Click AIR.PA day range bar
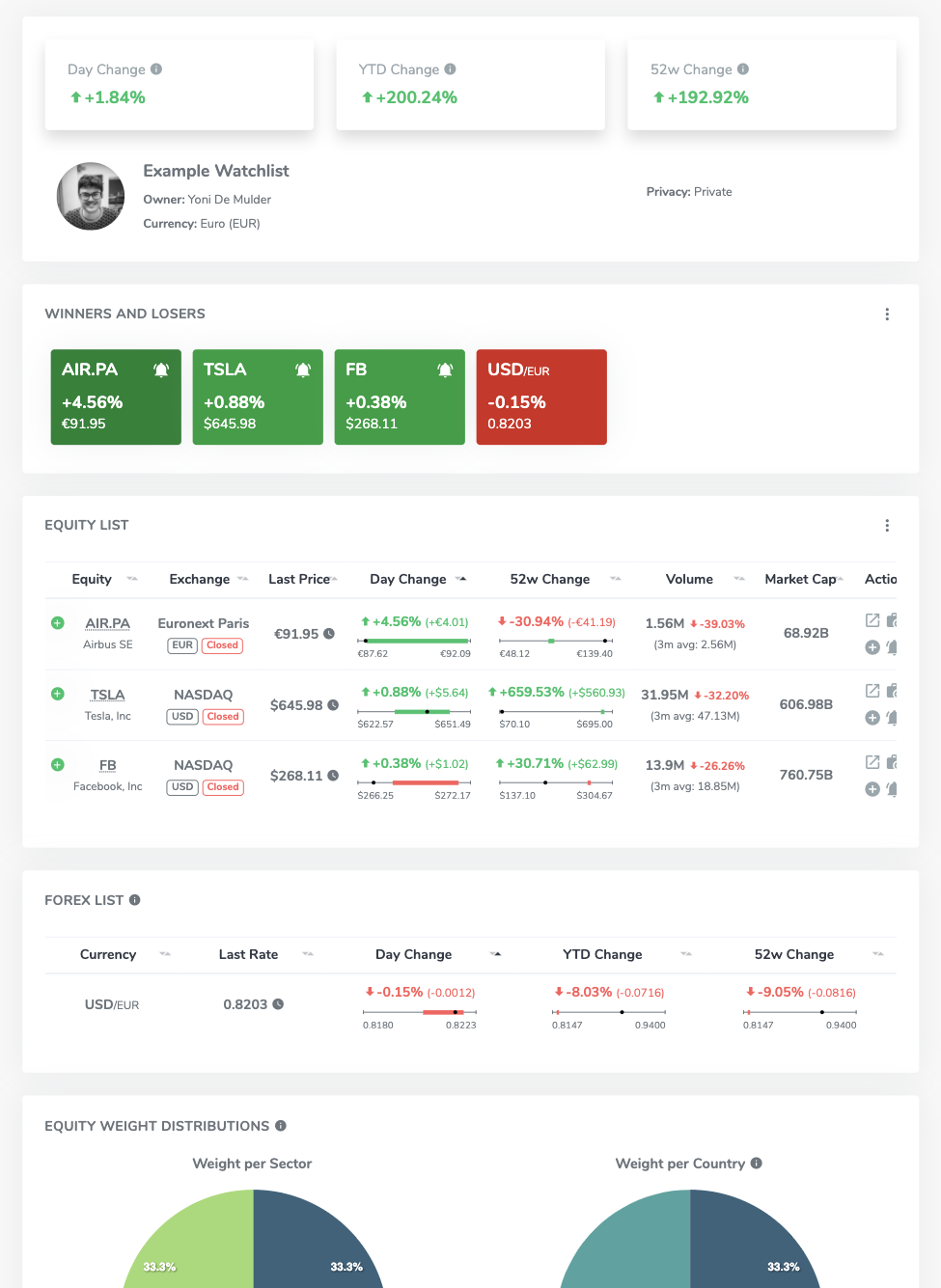This screenshot has height=1288, width=941. 414,641
